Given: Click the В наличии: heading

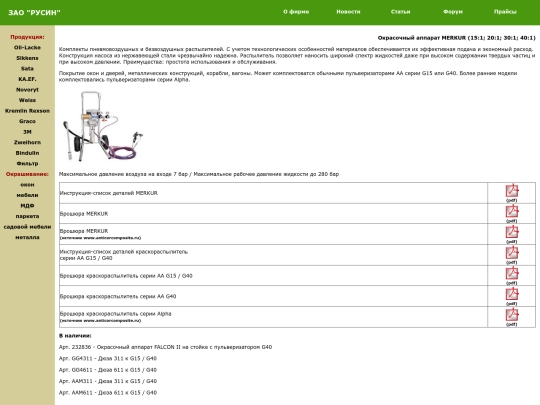Looking at the screenshot, I should [75, 335].
